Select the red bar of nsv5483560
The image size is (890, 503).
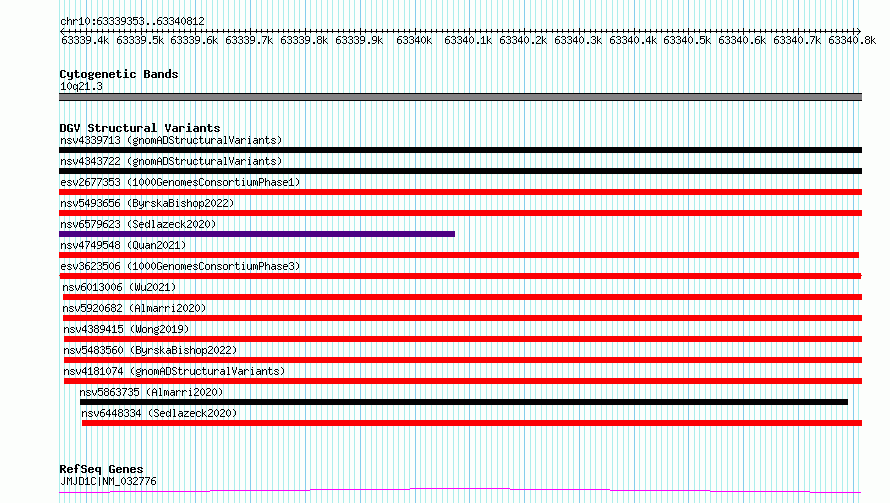click(x=463, y=360)
